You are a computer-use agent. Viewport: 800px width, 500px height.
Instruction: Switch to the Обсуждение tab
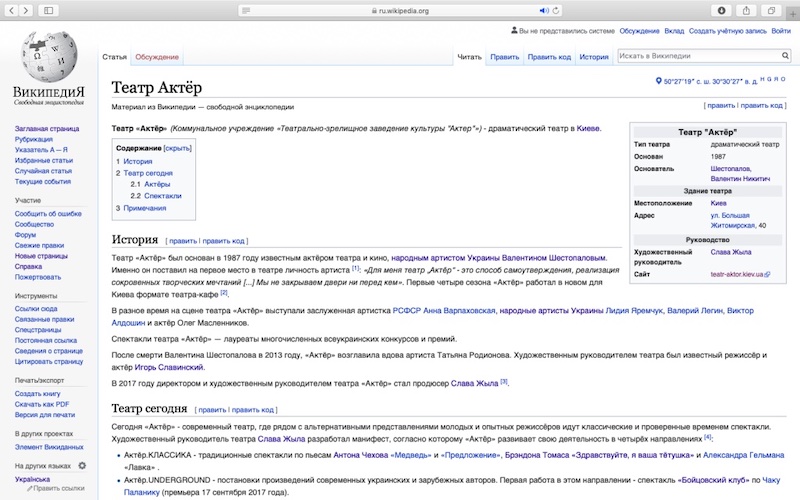pos(157,57)
